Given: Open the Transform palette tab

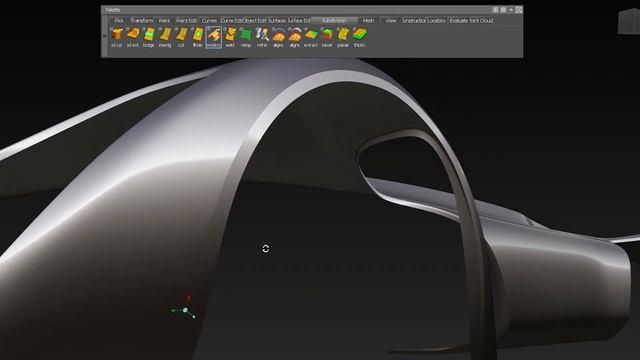Looking at the screenshot, I should click(x=142, y=20).
